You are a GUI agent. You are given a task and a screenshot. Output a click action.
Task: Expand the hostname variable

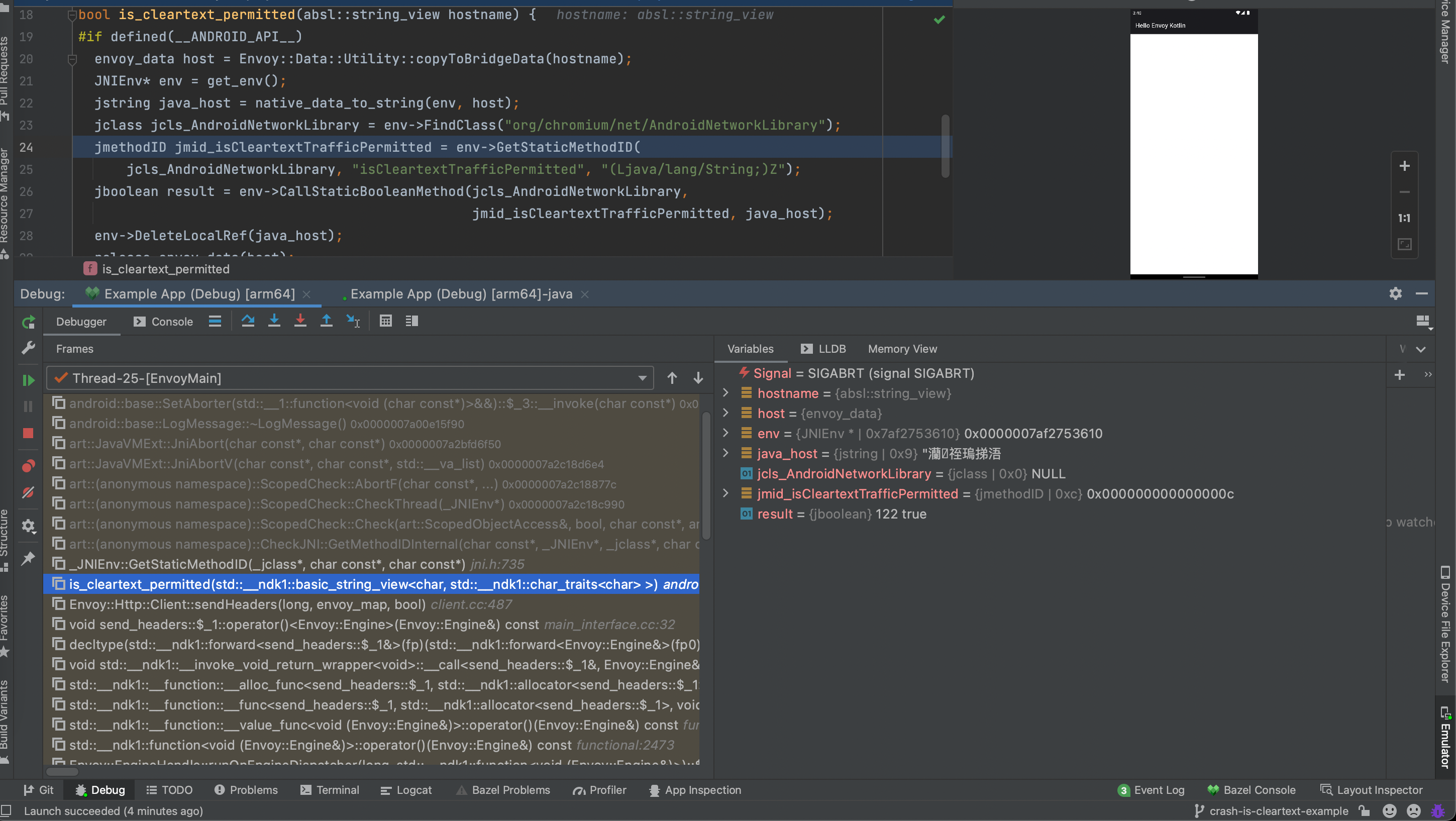pos(725,393)
